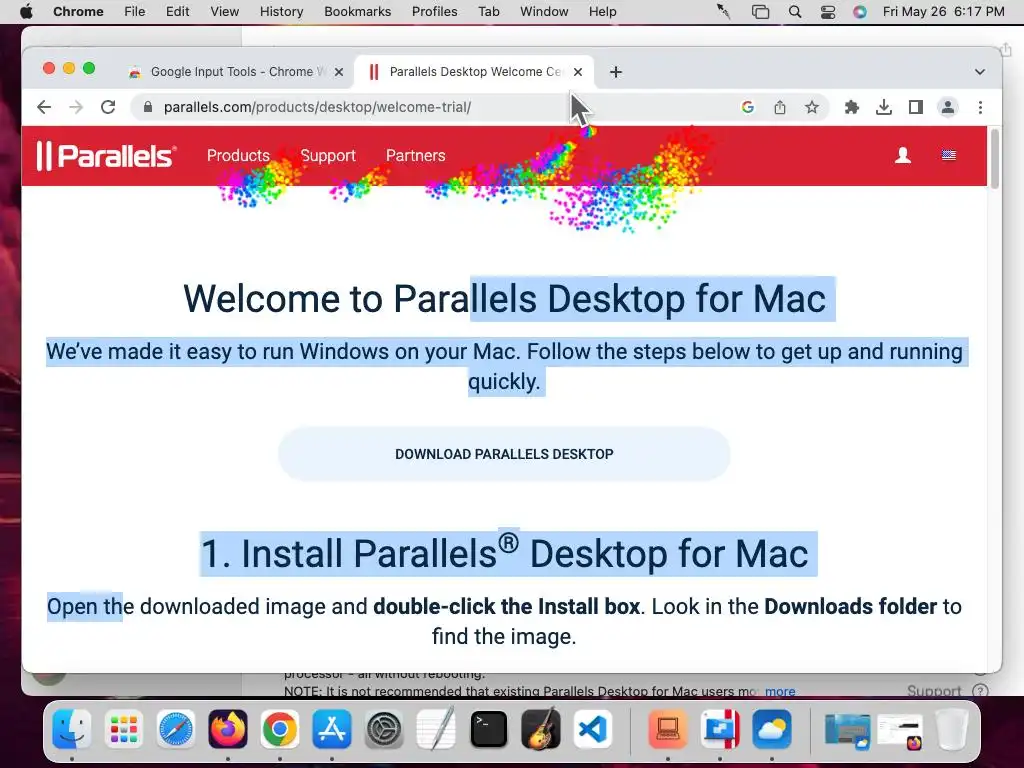Open the Support menu on Parallels site
The width and height of the screenshot is (1024, 768).
pos(328,155)
